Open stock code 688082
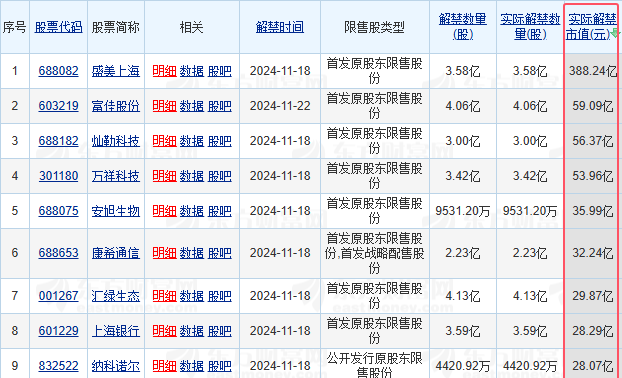This screenshot has width=622, height=378. point(58,71)
